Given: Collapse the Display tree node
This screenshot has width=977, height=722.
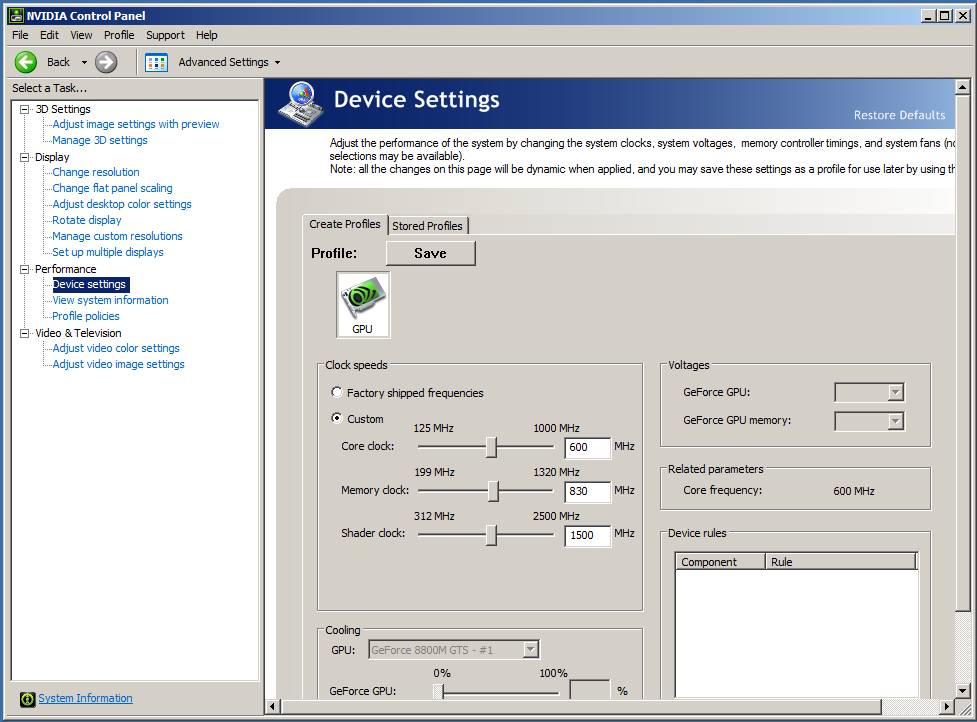Looking at the screenshot, I should 24,157.
